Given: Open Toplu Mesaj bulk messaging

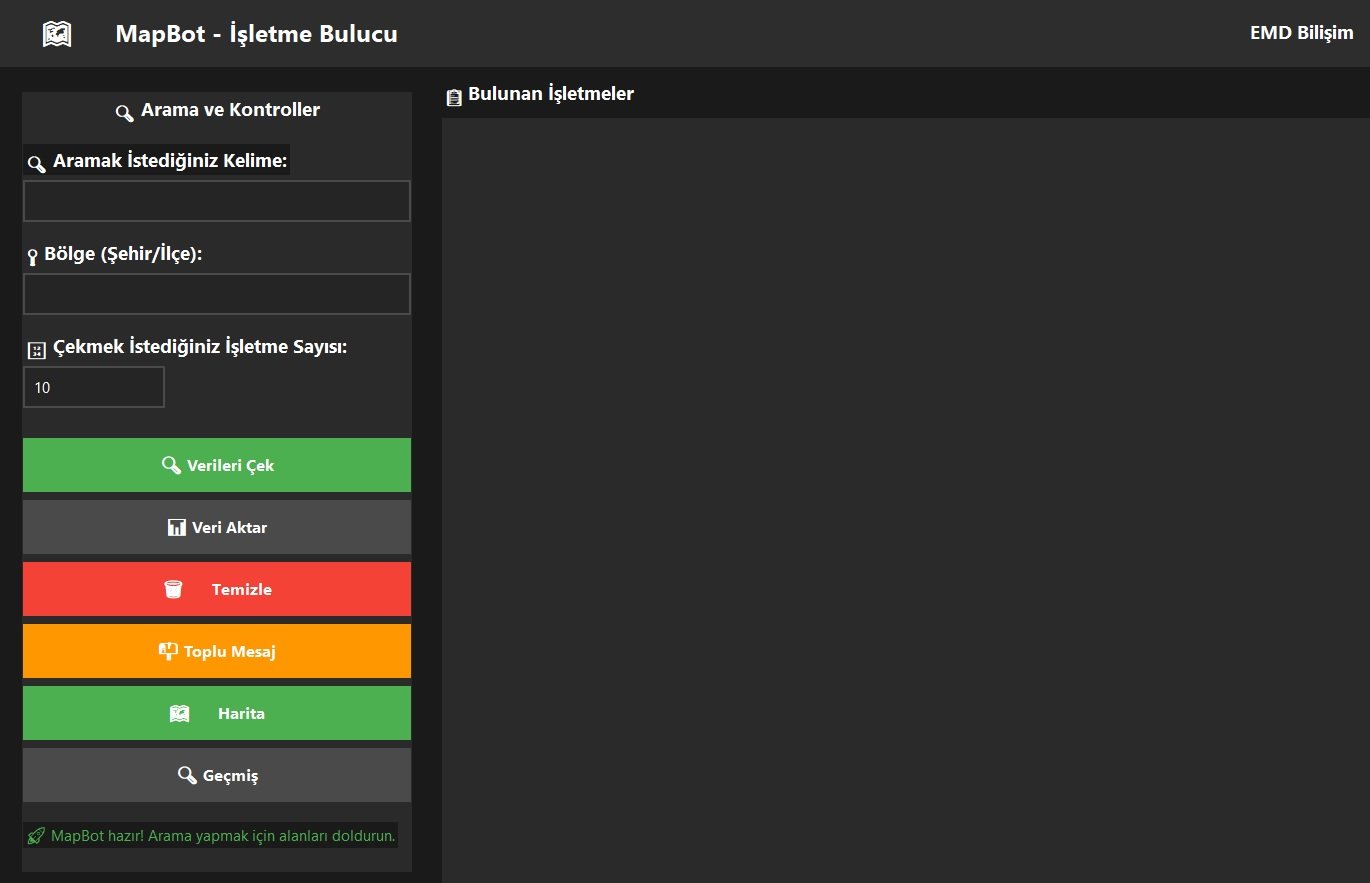Looking at the screenshot, I should click(x=217, y=651).
